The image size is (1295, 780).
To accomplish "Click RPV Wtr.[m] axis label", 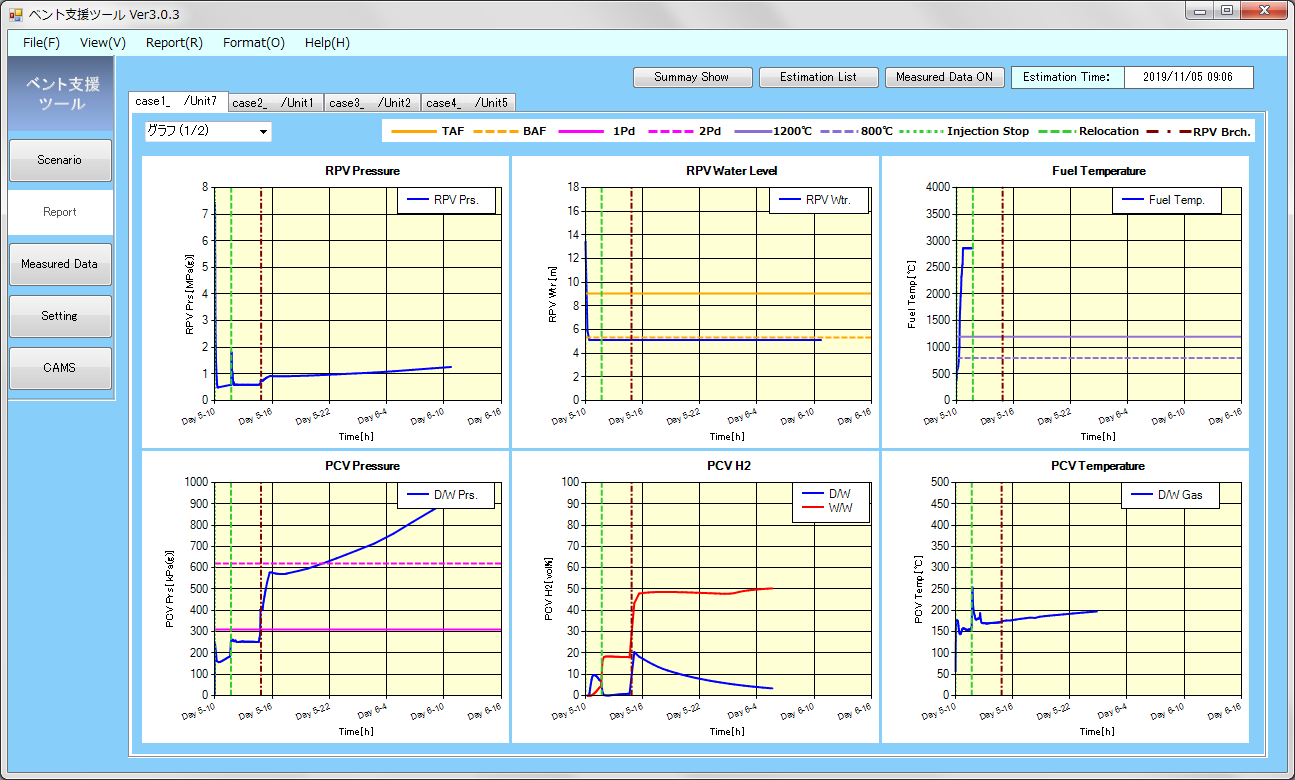I will point(551,294).
